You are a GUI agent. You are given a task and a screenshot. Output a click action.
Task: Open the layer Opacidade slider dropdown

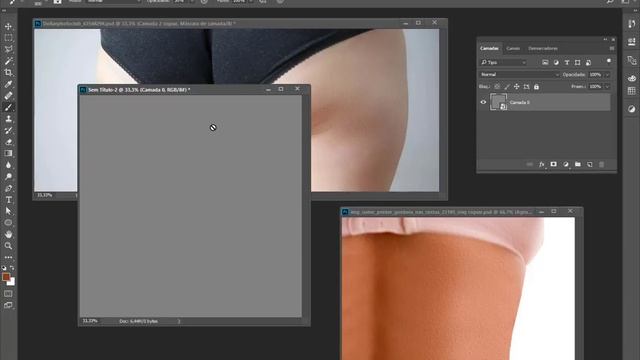point(607,75)
